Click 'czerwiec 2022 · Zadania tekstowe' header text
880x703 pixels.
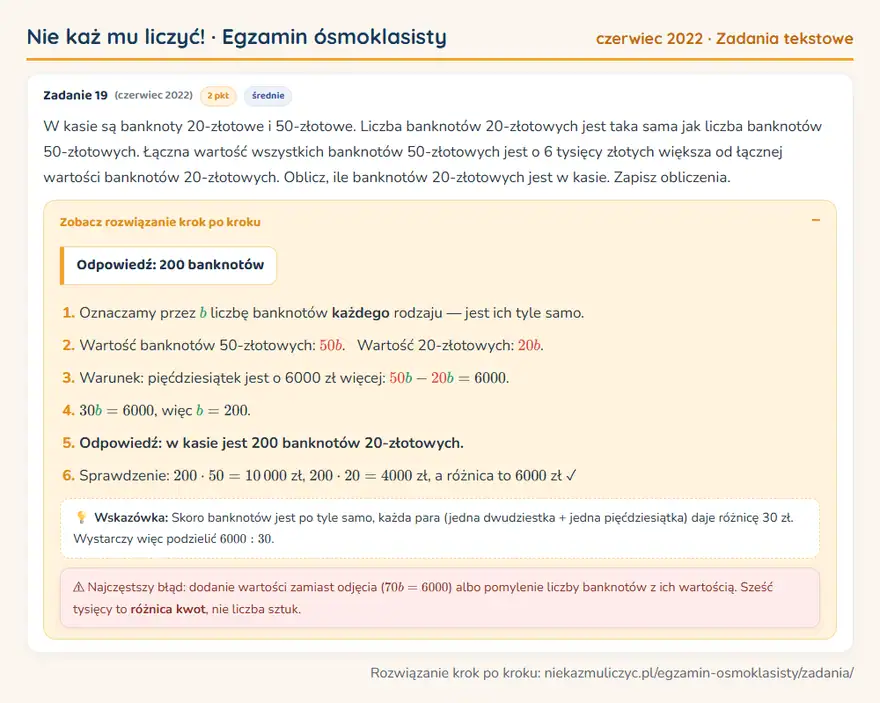[x=725, y=39]
